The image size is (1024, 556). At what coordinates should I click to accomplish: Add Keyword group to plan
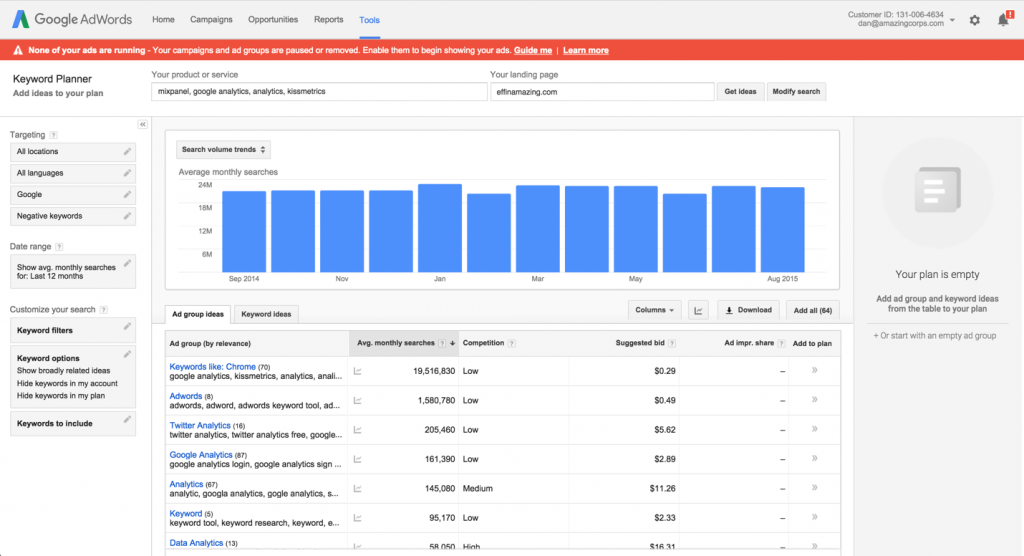(x=814, y=517)
